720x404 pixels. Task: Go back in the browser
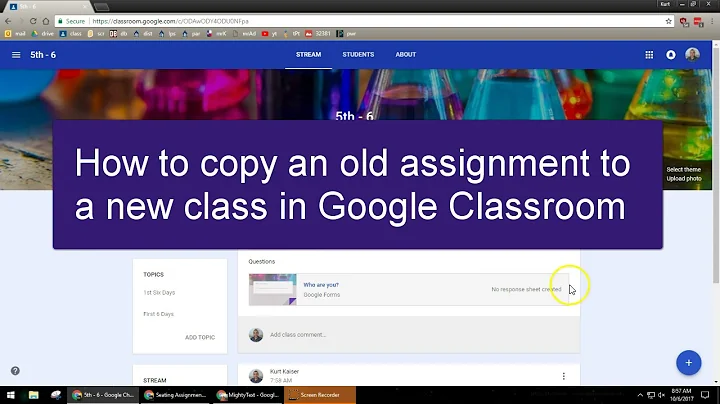pos(8,21)
